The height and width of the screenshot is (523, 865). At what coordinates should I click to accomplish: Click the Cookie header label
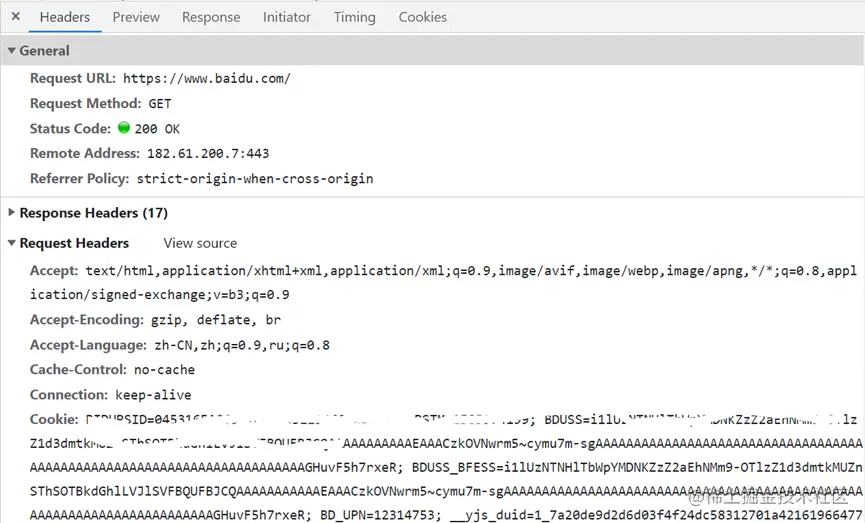pos(54,419)
